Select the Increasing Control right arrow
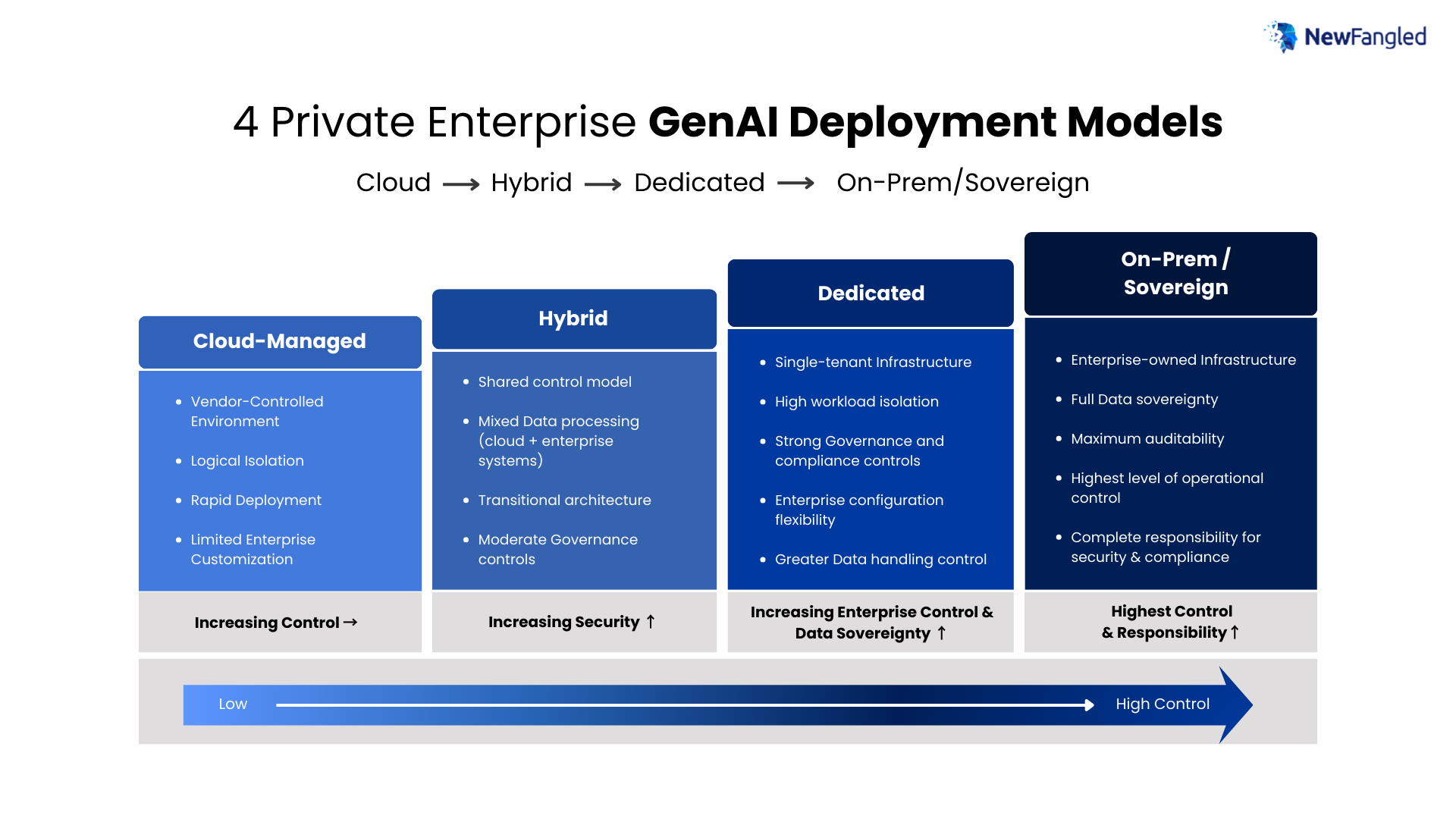 pyautogui.click(x=350, y=622)
